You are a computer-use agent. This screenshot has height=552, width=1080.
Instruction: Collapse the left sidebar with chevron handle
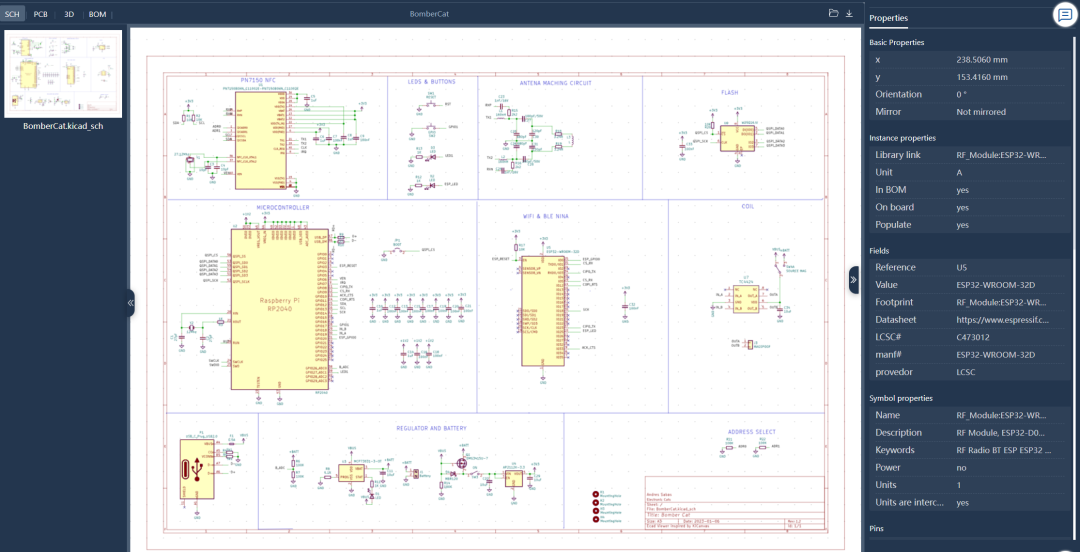point(130,303)
